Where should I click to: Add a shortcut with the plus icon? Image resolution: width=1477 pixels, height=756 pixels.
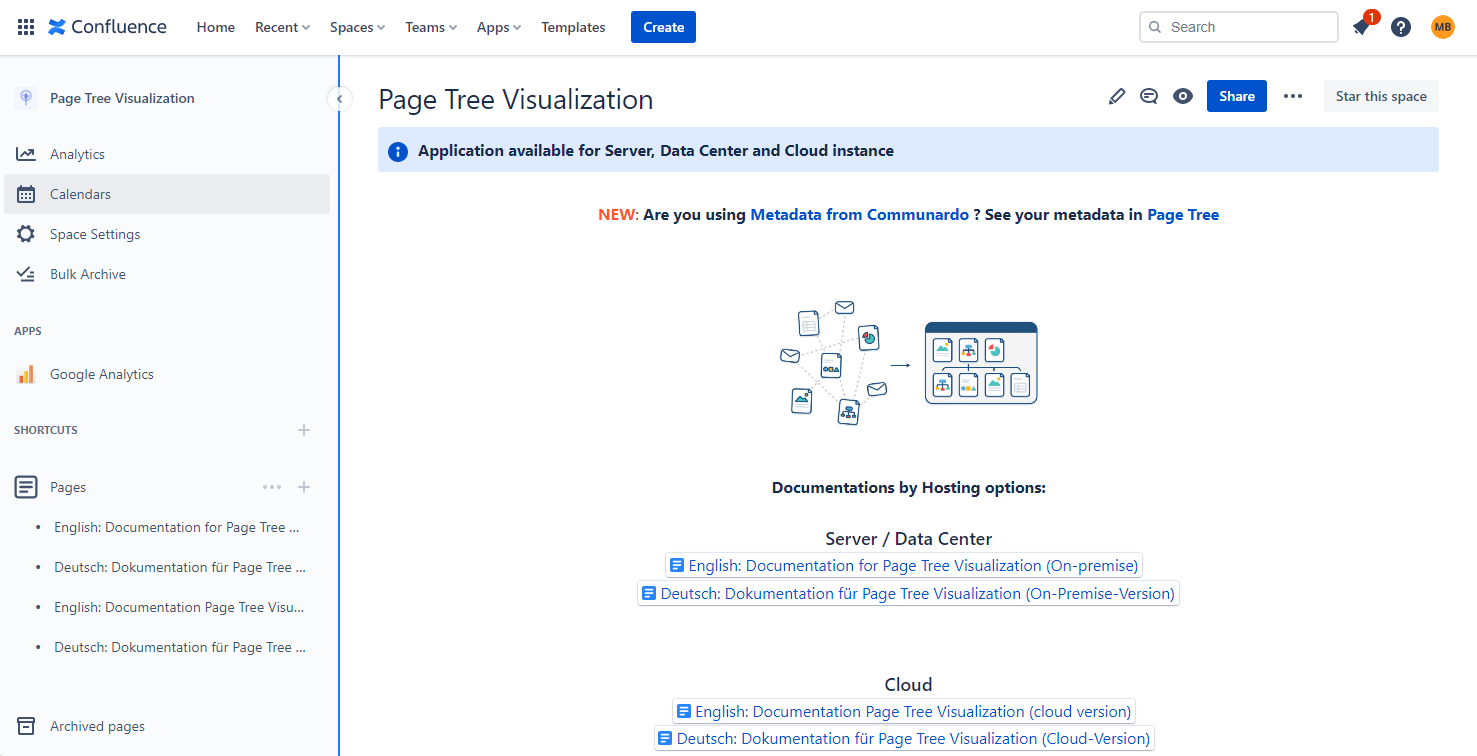click(304, 430)
